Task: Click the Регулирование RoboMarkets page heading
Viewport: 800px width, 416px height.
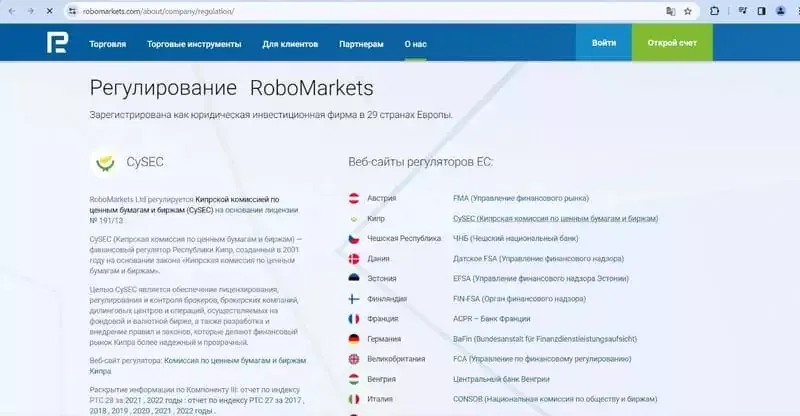Action: [x=232, y=88]
